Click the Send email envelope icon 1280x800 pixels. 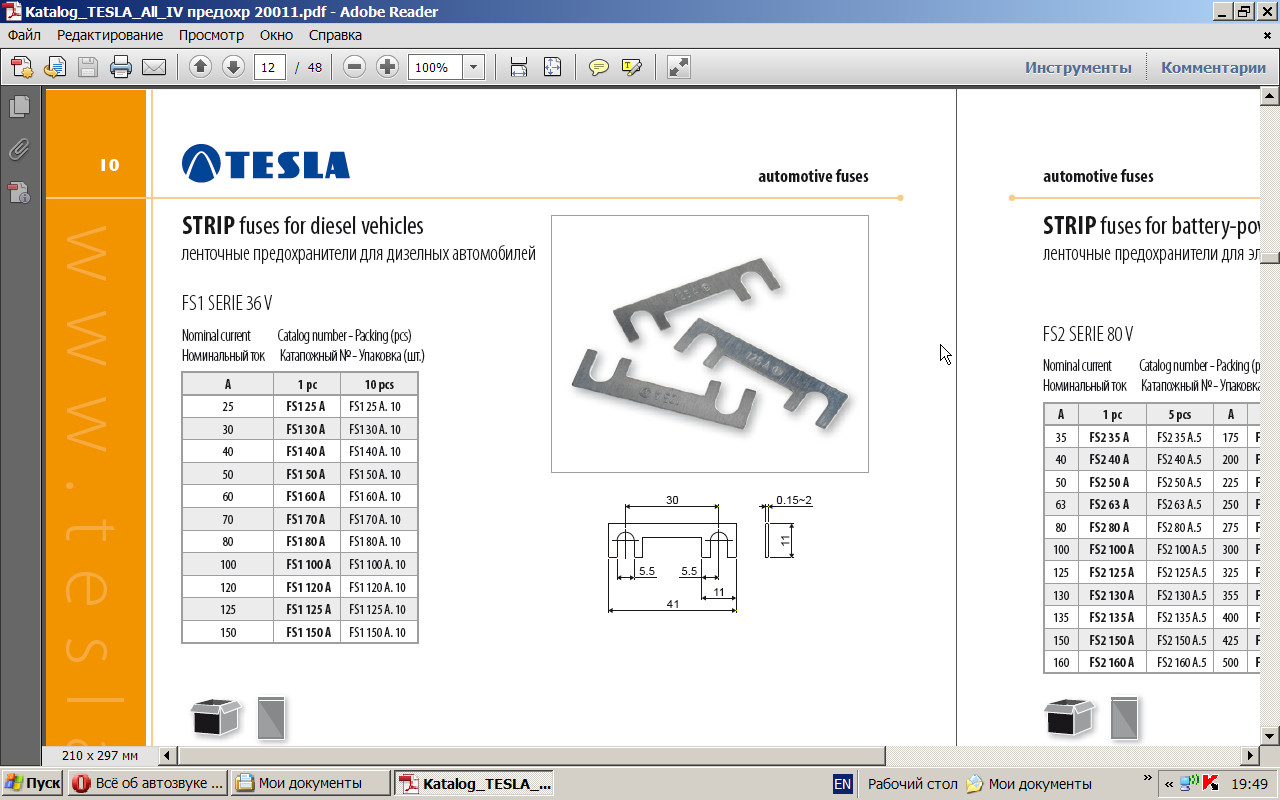153,68
